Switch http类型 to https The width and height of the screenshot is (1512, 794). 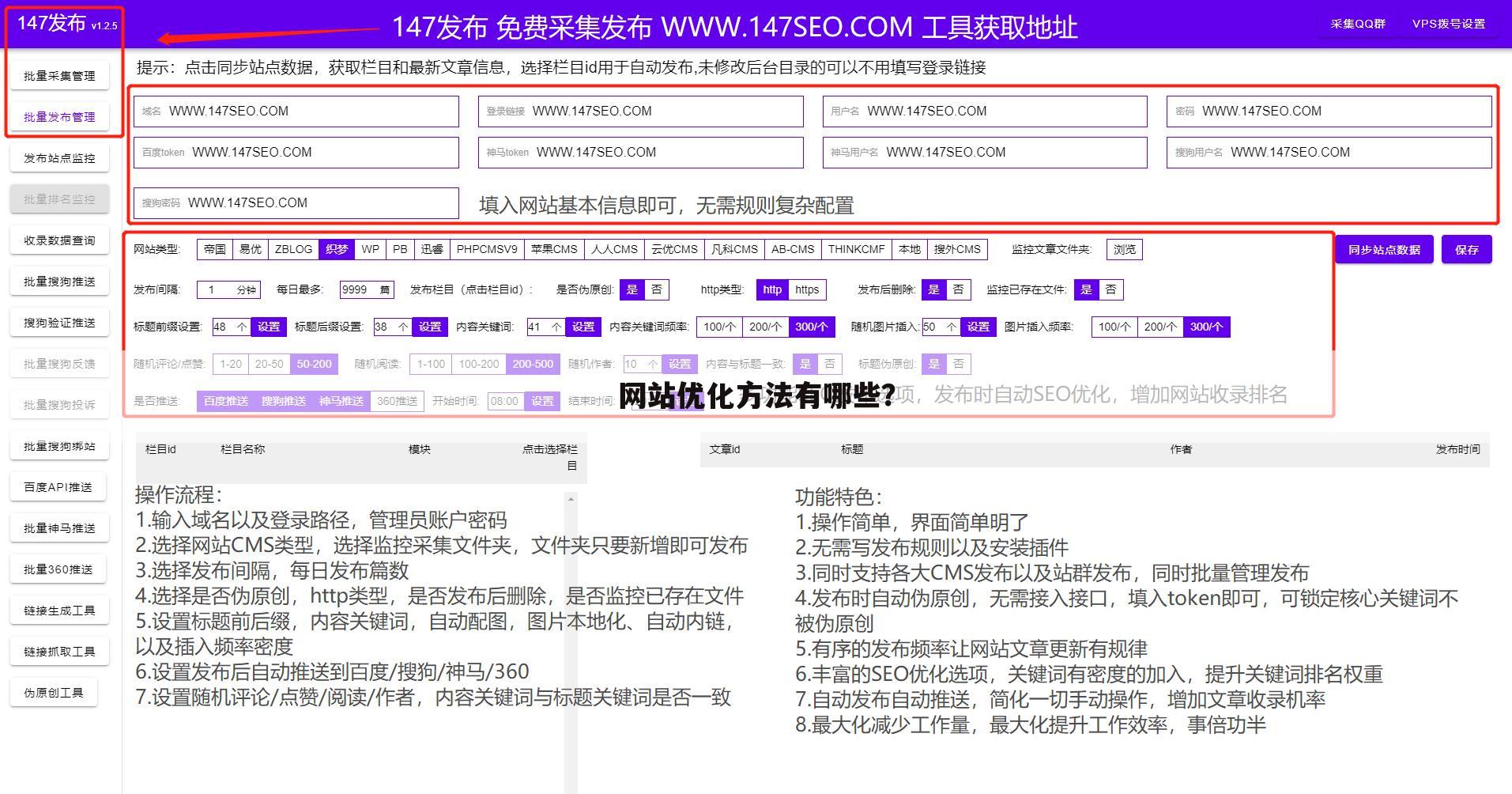(x=807, y=290)
